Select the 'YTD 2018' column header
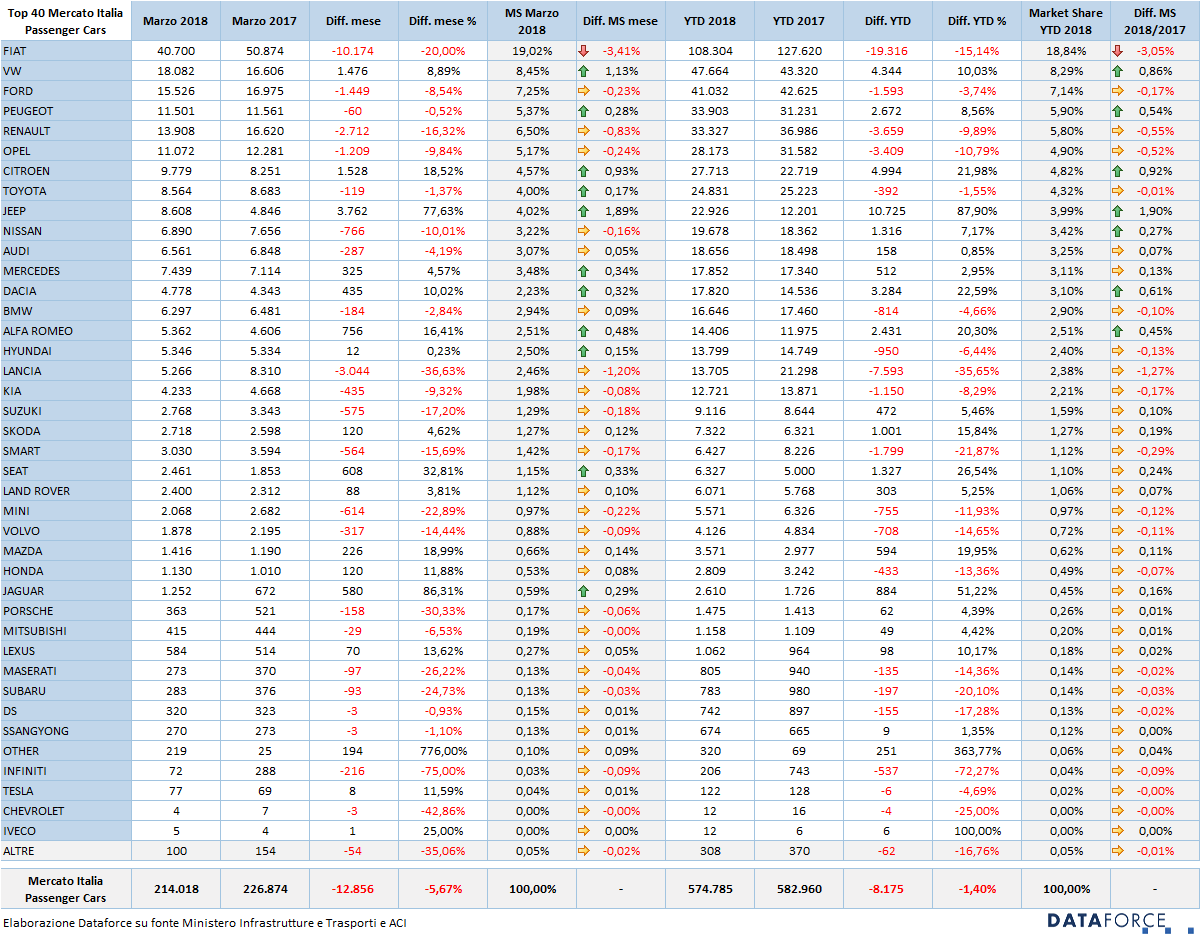1200x937 pixels. pos(710,21)
